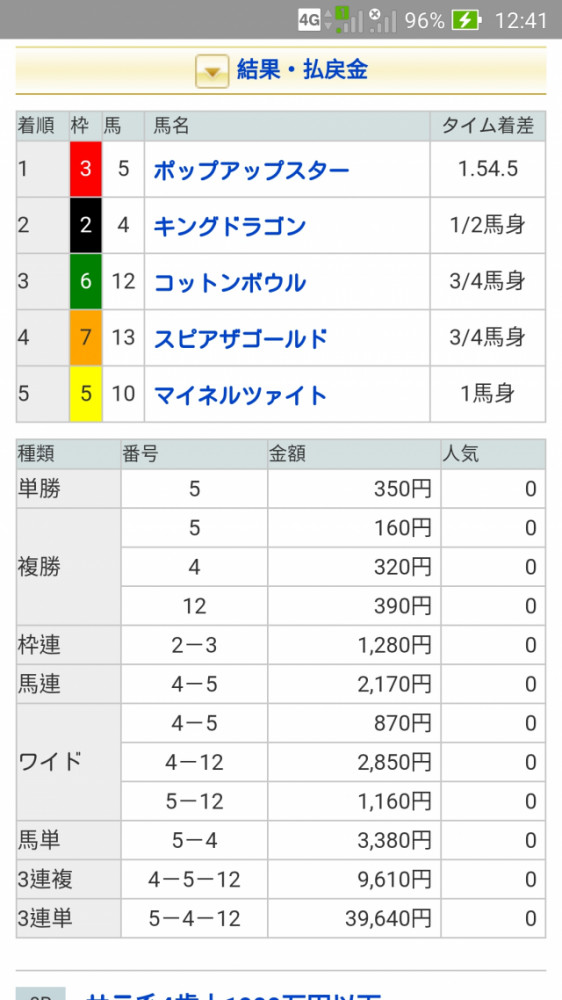Tap the 結果・払戻金 header title
562x1000 pixels.
(x=302, y=70)
